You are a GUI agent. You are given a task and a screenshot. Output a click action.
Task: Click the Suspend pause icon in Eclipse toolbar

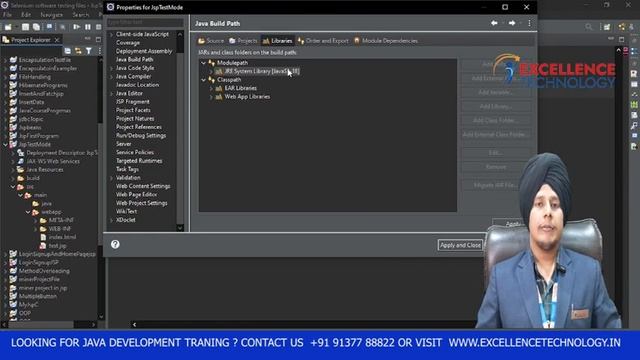[x=88, y=27]
